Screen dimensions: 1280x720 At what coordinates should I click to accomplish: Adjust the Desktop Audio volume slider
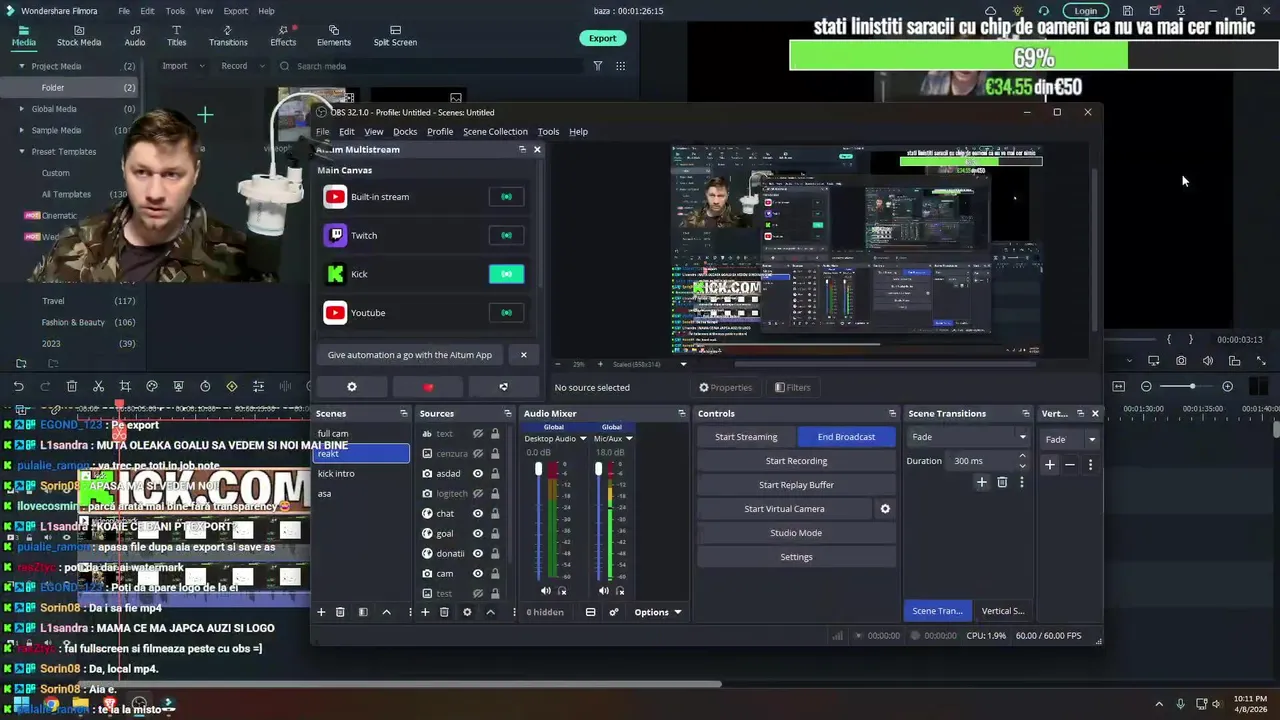[x=538, y=520]
